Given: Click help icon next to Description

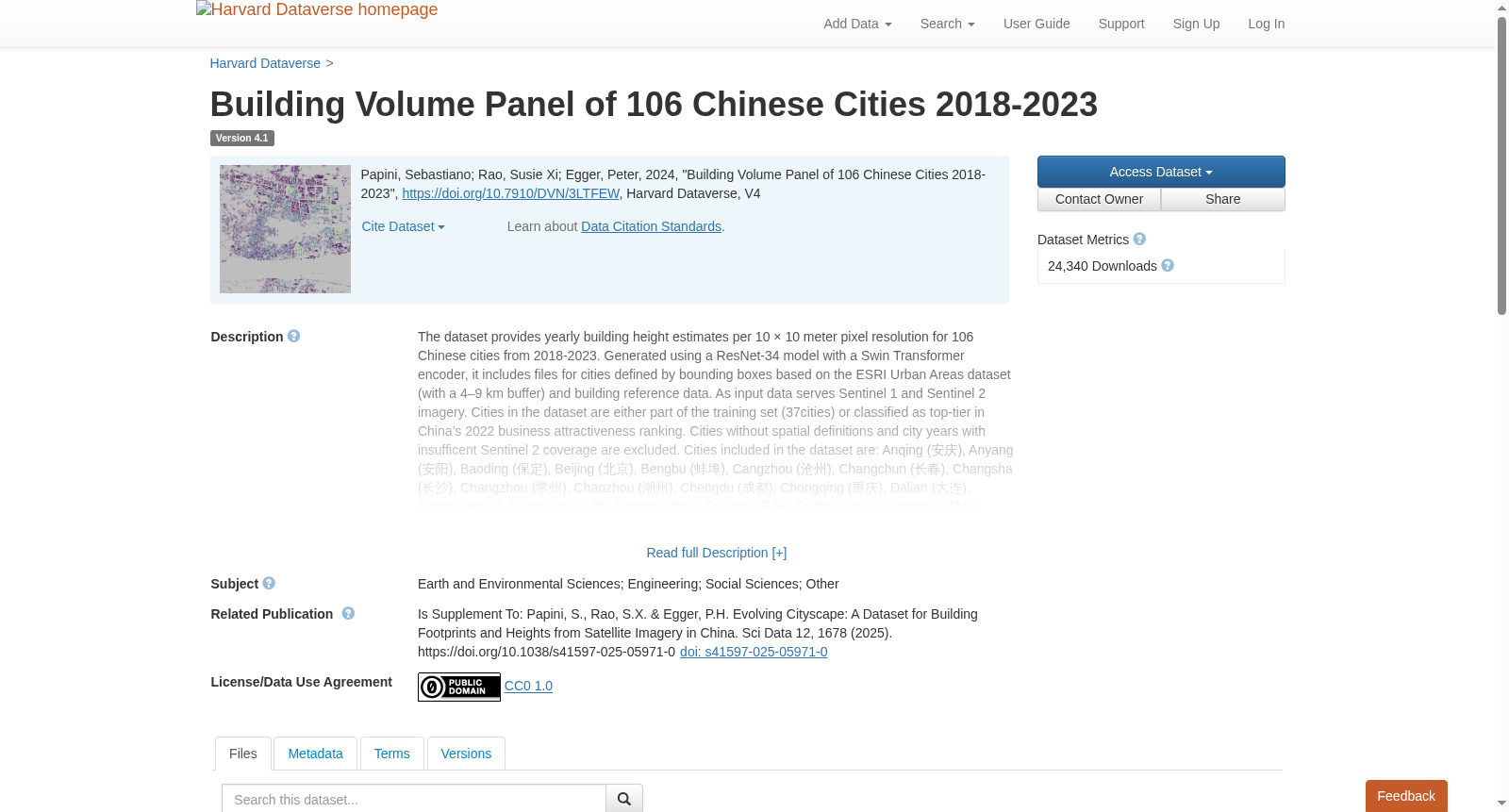Looking at the screenshot, I should click(x=294, y=336).
